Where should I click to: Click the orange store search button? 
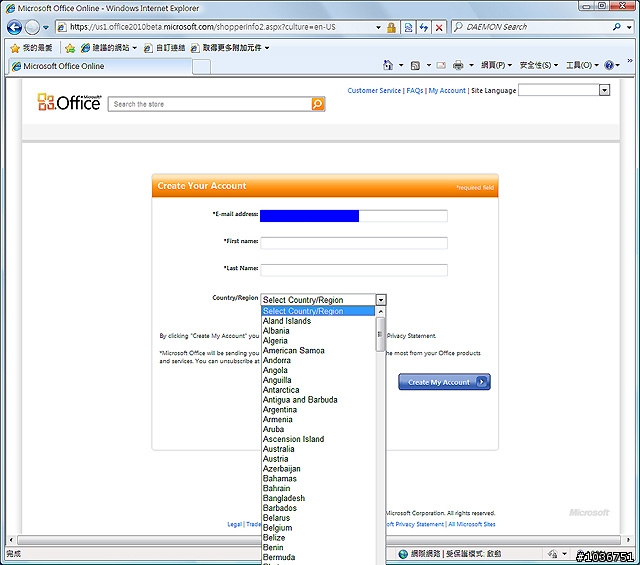point(318,104)
